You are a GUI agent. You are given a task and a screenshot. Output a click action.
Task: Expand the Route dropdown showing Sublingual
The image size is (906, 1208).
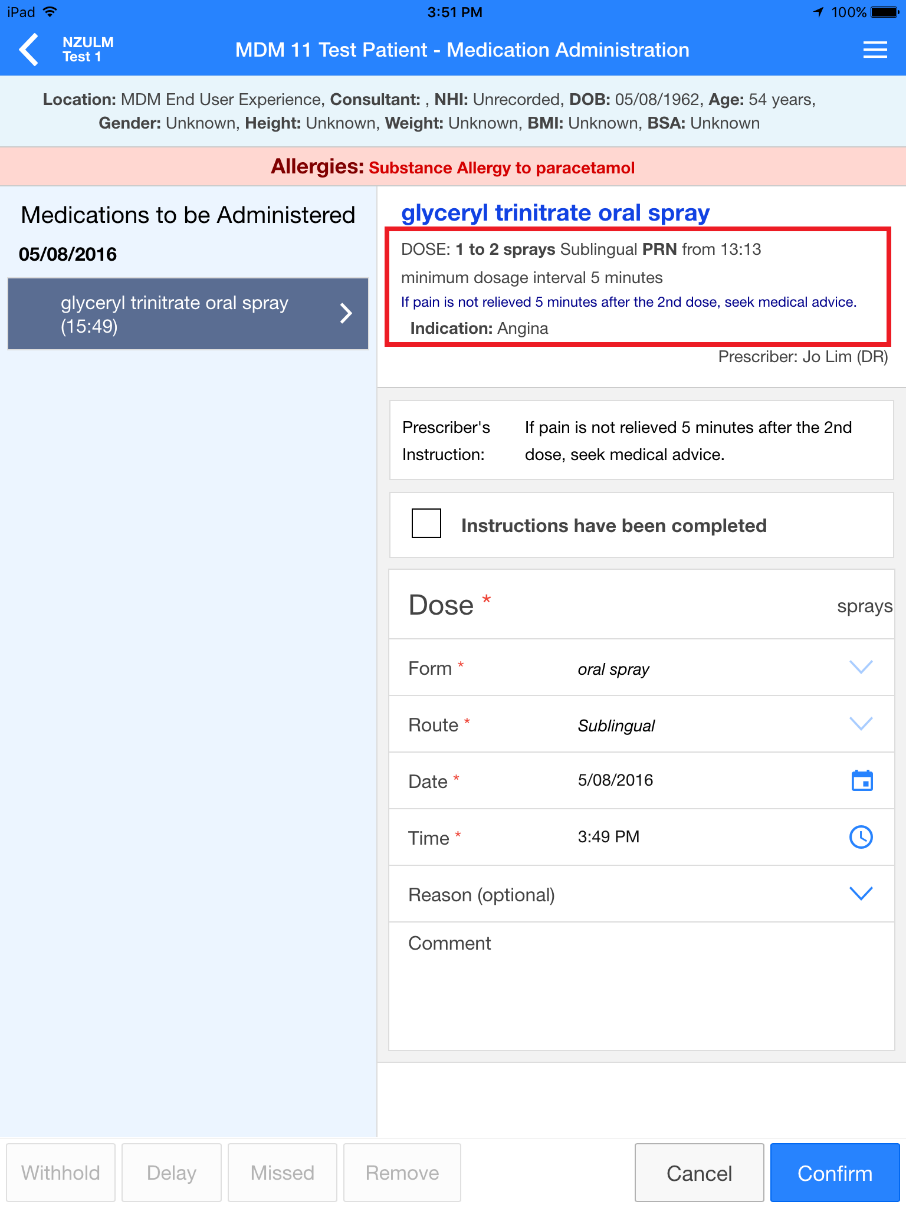tap(861, 724)
